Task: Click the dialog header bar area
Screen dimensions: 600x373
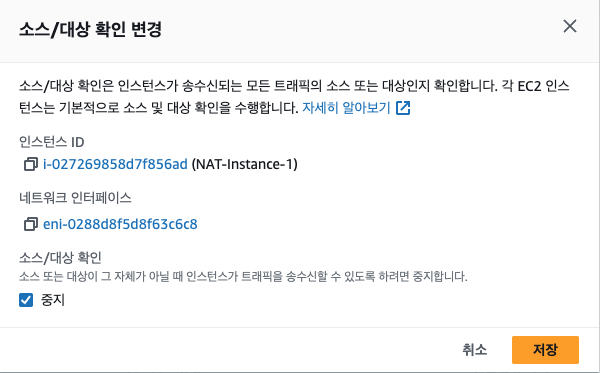Action: [x=299, y=31]
